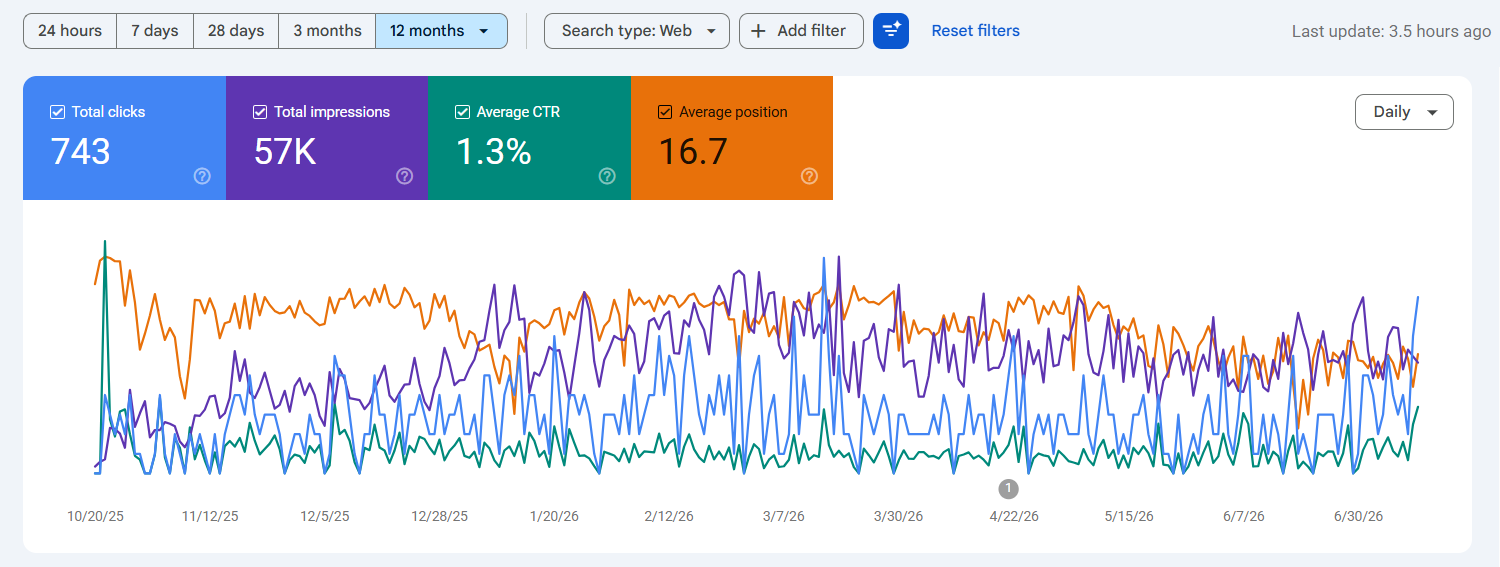Click the plus icon in Add filter
Image resolution: width=1500 pixels, height=567 pixels.
click(x=759, y=31)
